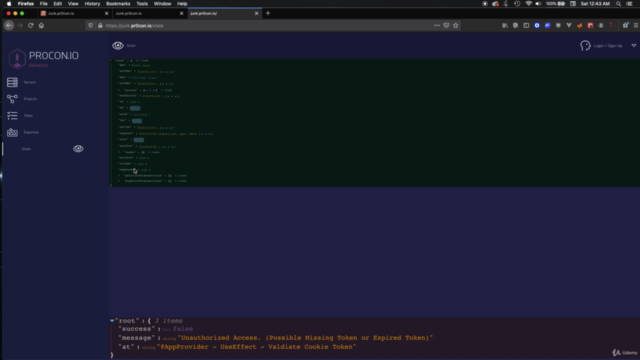
Task: Go to the Firefox home page icon
Action: tap(41, 25)
